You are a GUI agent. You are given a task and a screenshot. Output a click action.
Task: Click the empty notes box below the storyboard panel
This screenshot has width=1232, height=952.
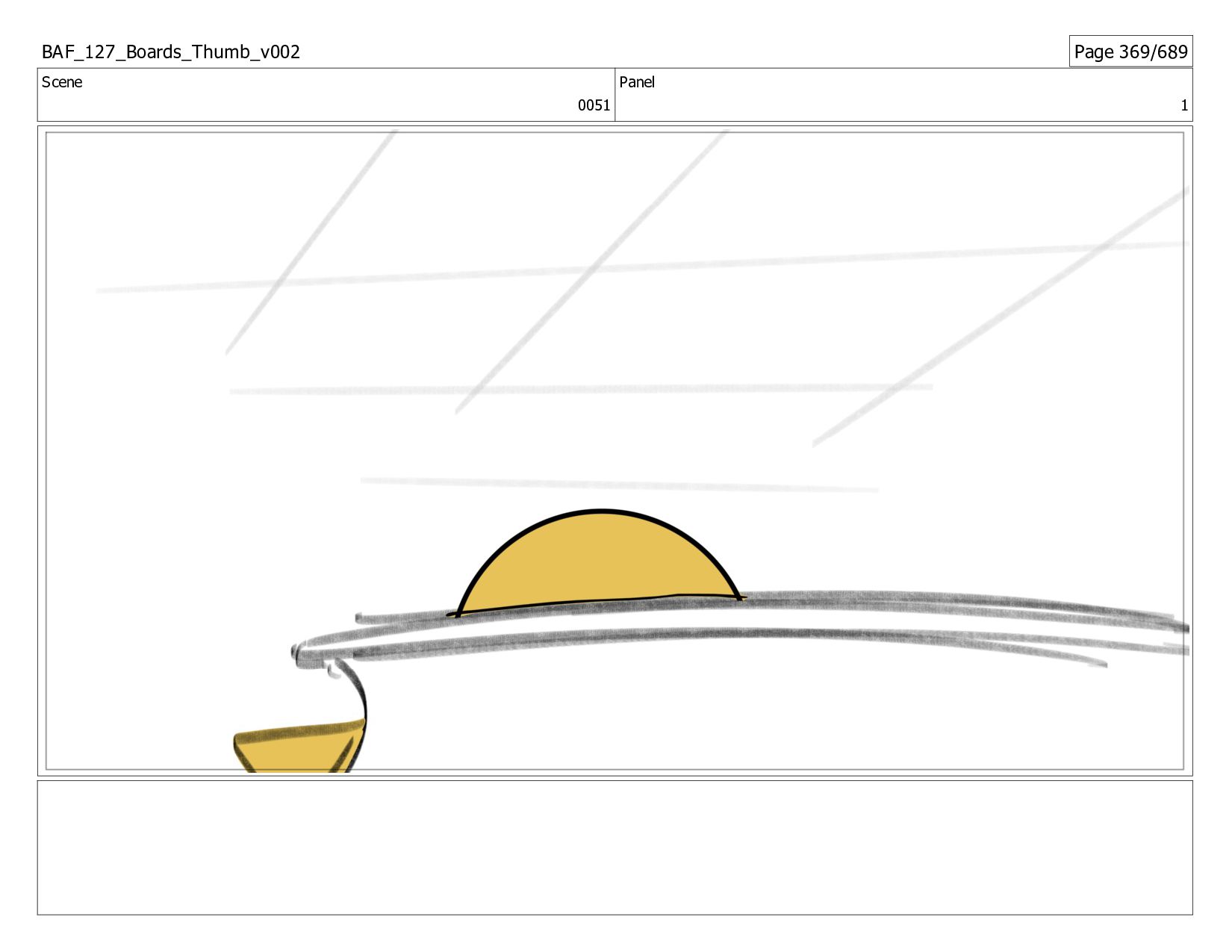[615, 847]
